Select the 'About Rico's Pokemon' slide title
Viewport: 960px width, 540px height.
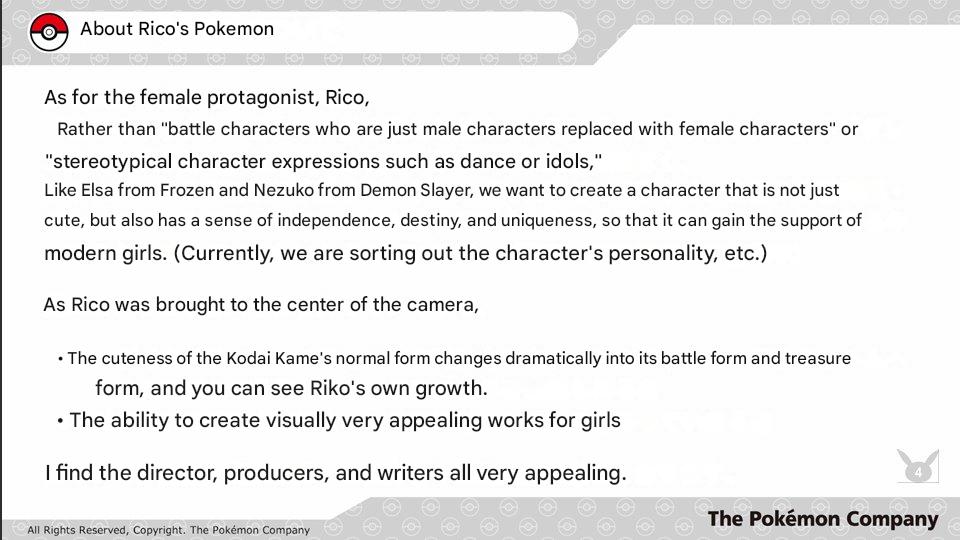(x=176, y=29)
